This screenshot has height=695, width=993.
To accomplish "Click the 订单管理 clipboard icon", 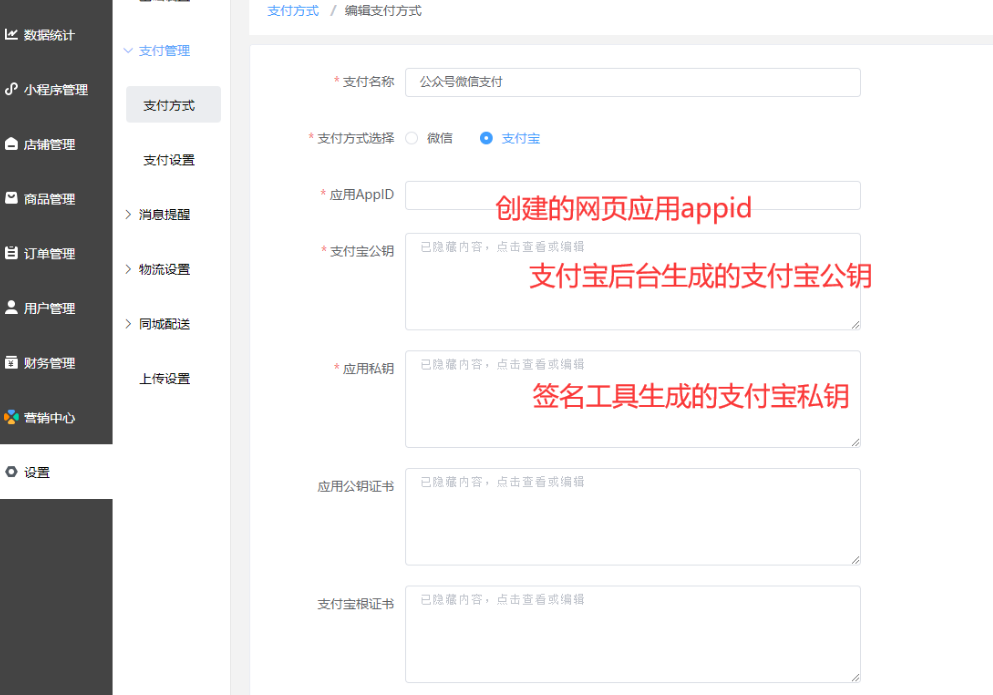I will pos(11,253).
